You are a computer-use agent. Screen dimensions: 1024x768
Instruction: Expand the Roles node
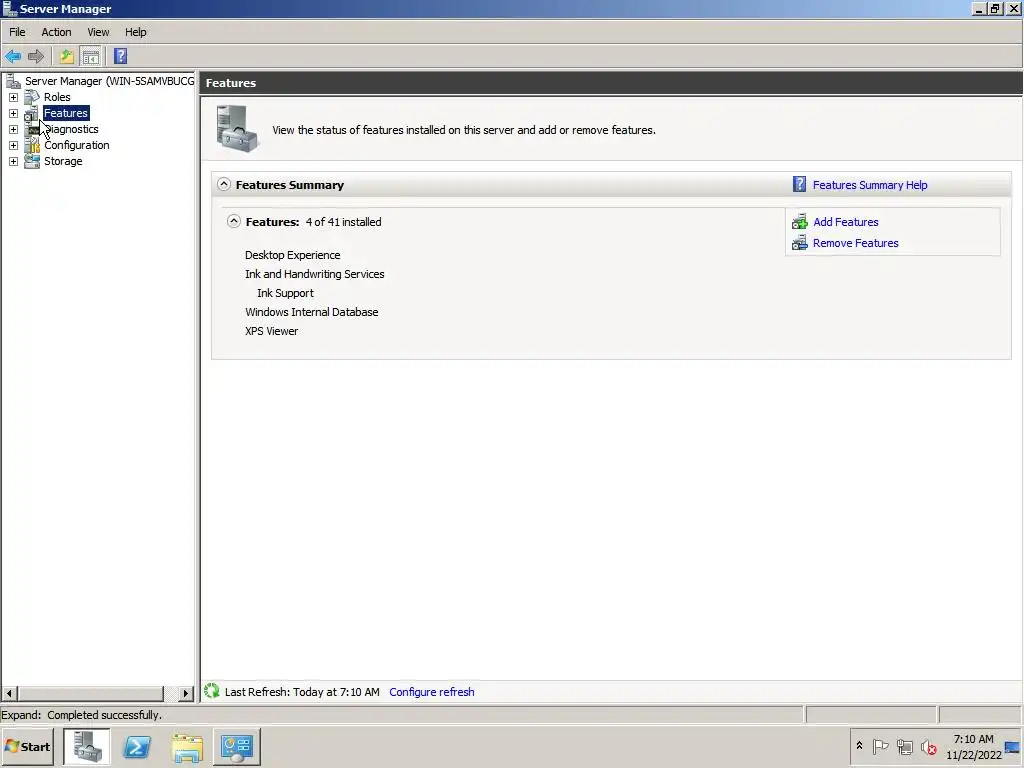(x=13, y=97)
